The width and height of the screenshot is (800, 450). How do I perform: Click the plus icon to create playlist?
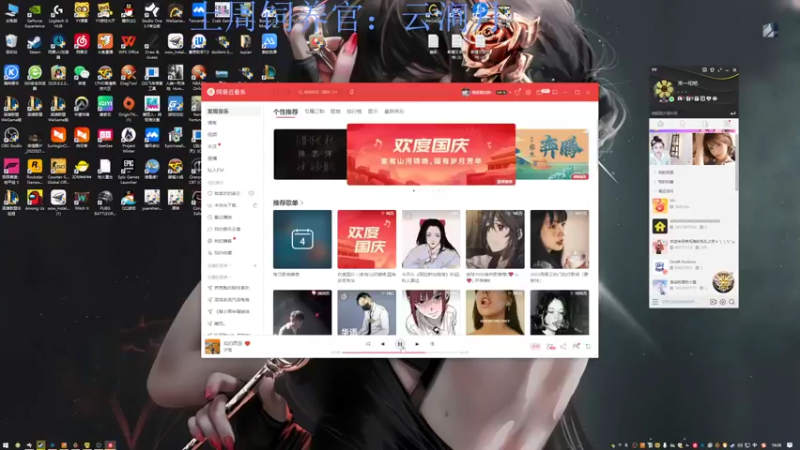(x=255, y=266)
